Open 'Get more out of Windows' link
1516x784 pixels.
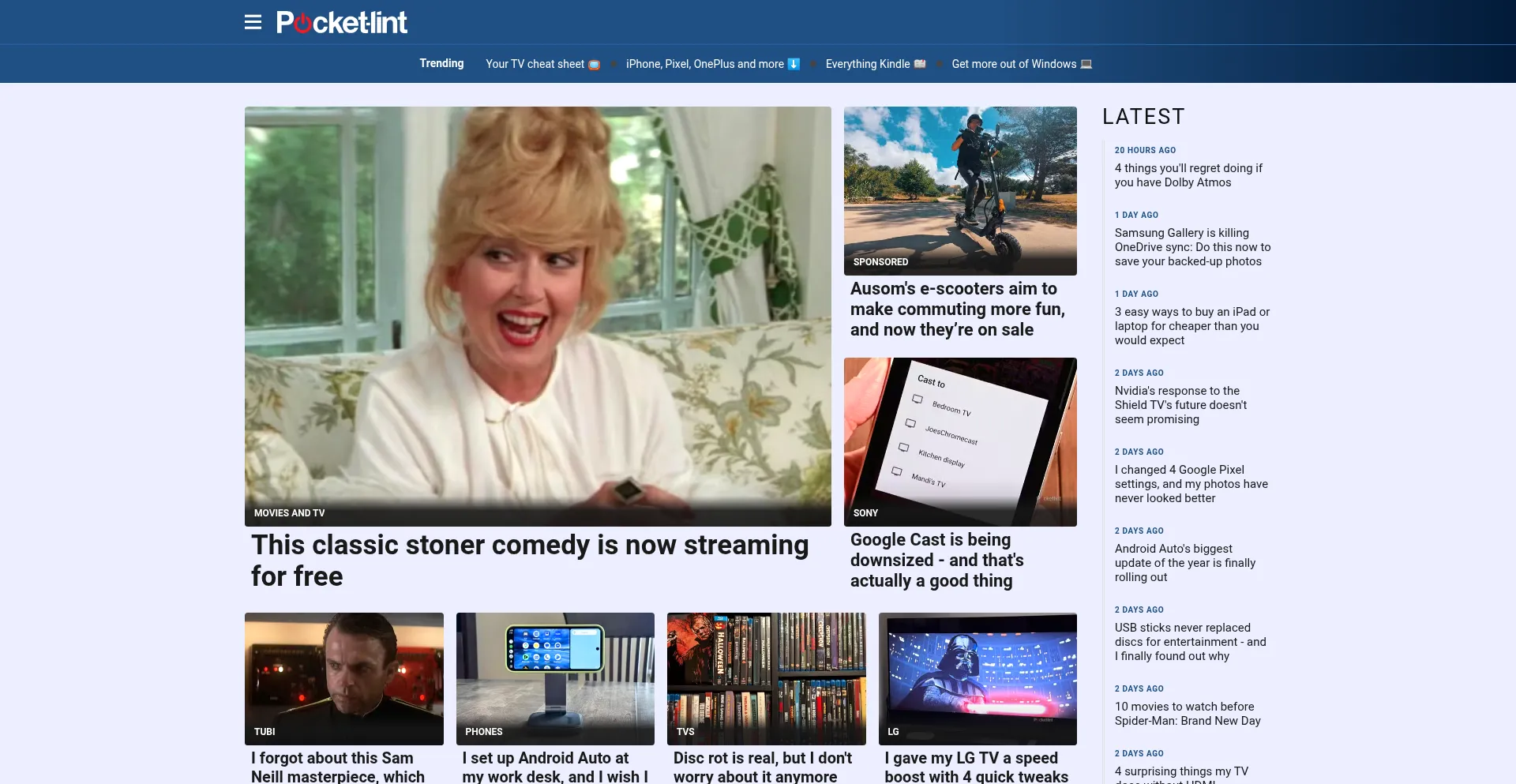point(1022,64)
